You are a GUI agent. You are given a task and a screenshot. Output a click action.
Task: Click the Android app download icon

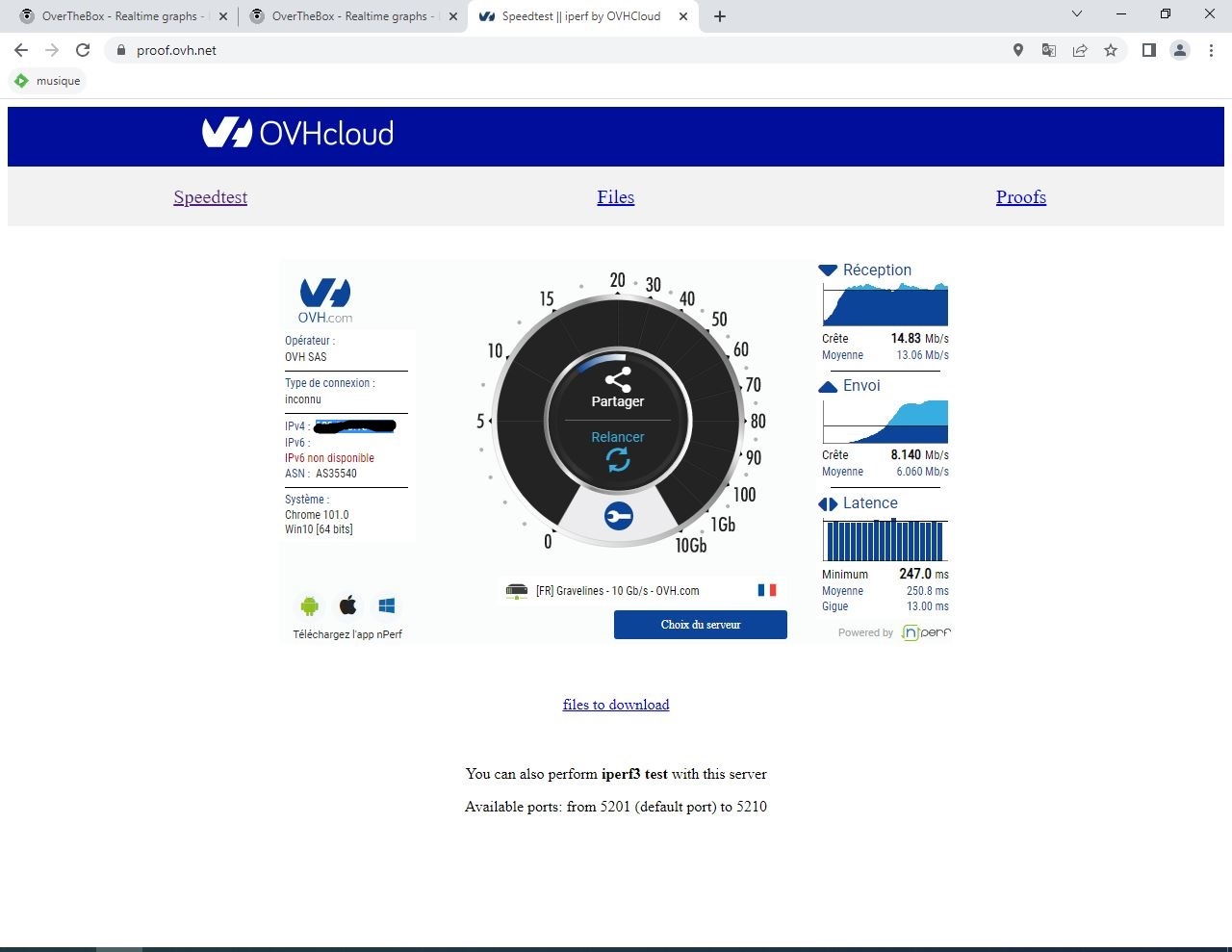(x=309, y=605)
